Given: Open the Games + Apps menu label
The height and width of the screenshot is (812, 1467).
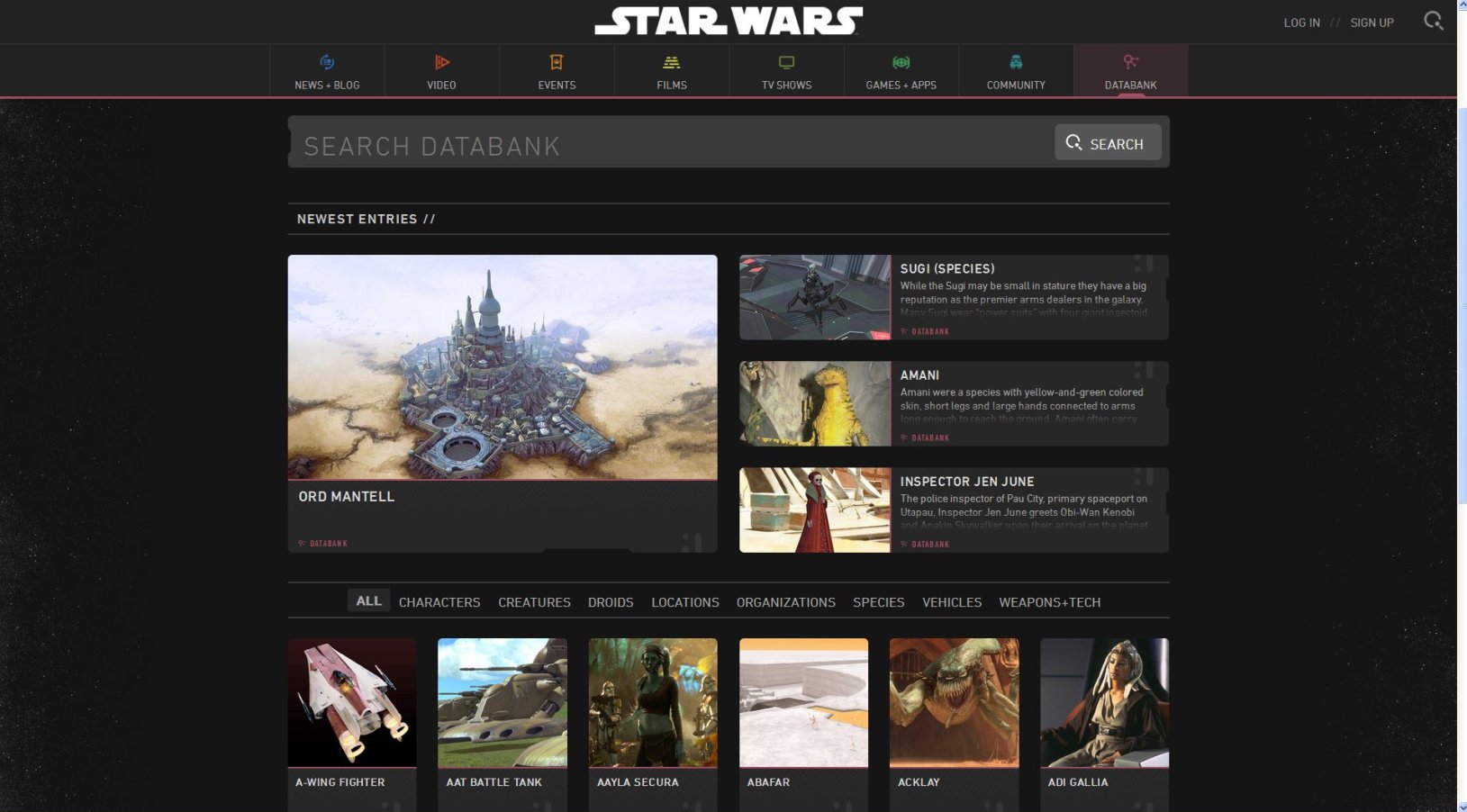Looking at the screenshot, I should 901,85.
